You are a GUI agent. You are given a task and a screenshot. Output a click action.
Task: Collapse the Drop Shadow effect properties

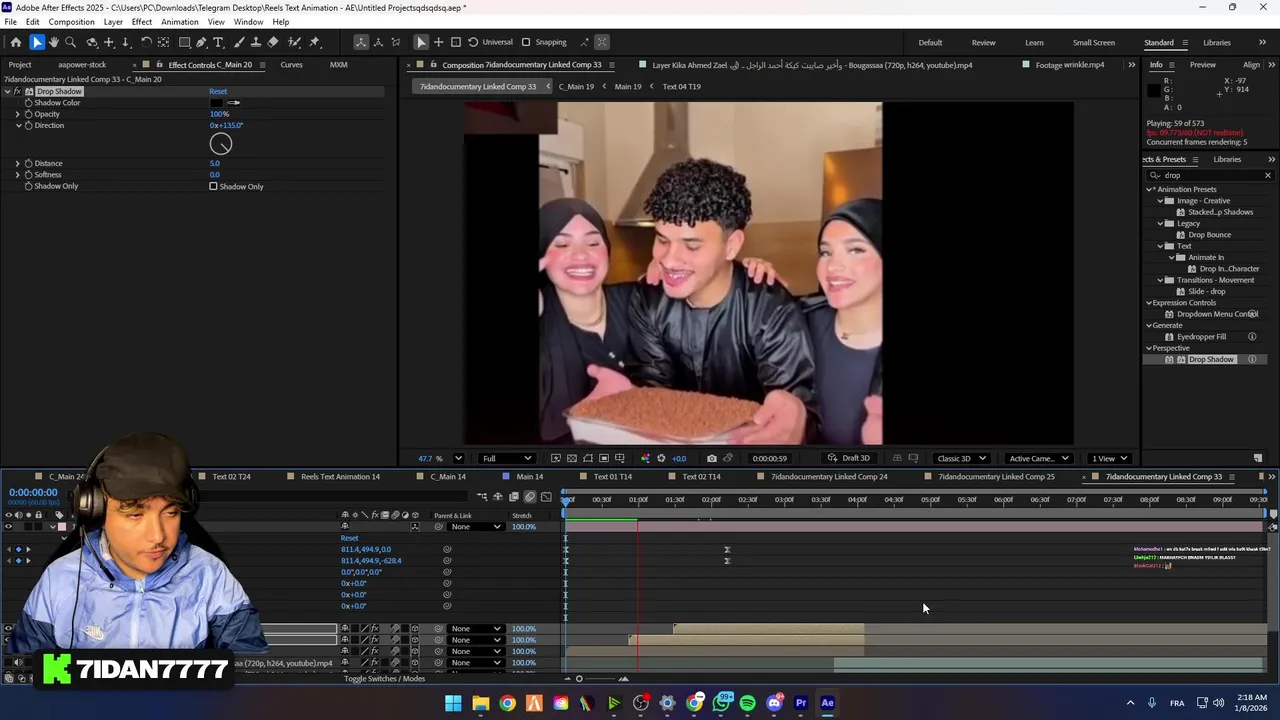[x=7, y=91]
